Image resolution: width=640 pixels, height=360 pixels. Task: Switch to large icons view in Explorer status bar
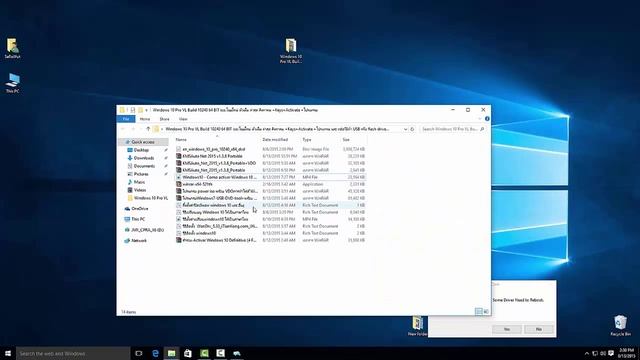tap(486, 311)
